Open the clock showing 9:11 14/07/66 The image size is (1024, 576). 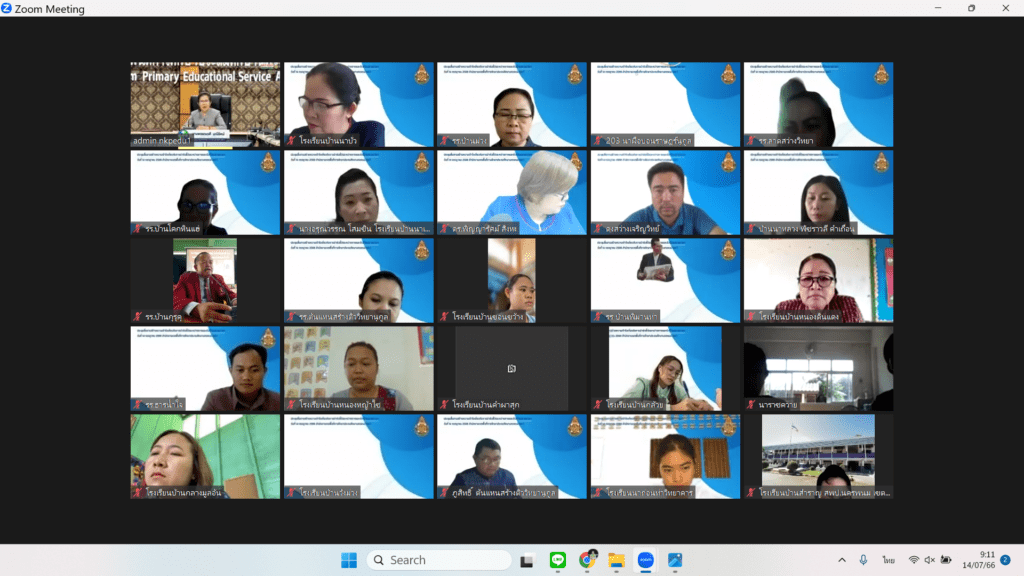(x=978, y=560)
